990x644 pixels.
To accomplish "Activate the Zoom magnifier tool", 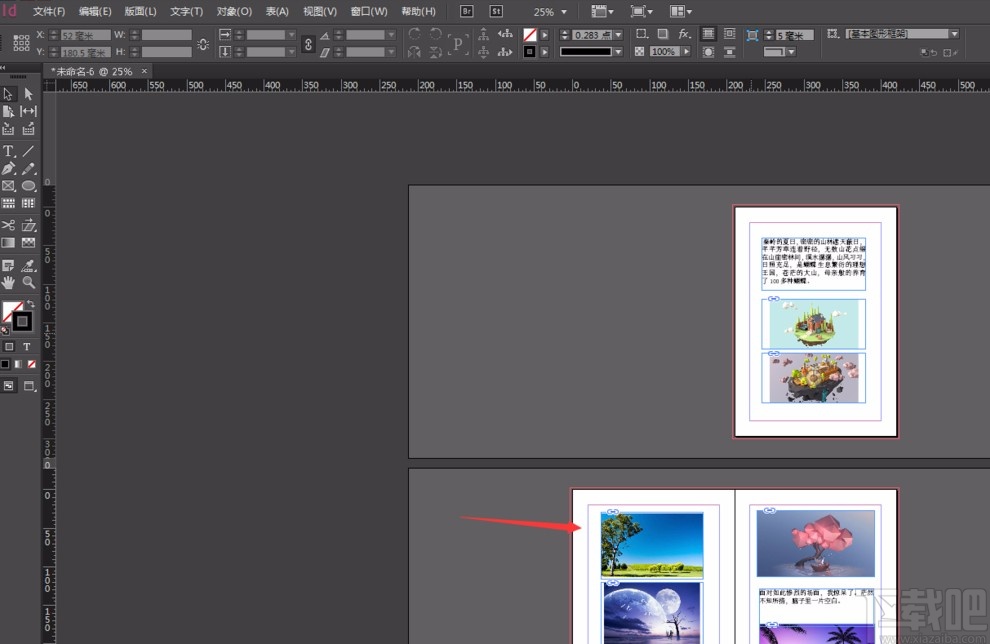I will 28,283.
